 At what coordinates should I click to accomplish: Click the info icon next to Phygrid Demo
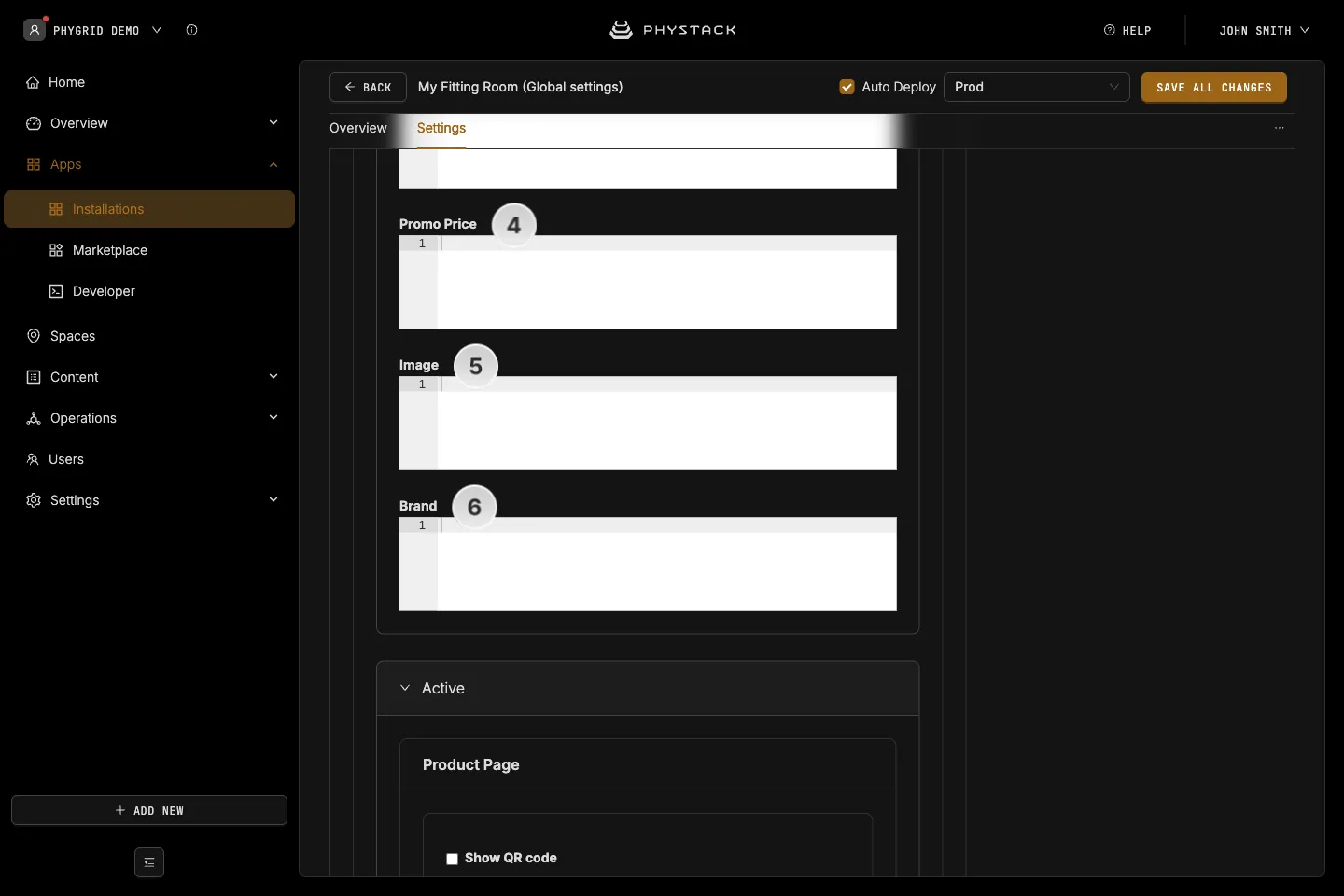(x=191, y=30)
